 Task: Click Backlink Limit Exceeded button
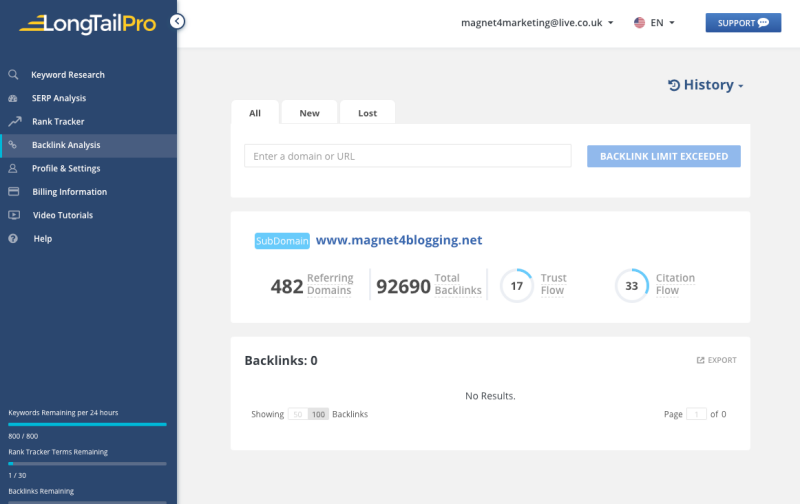(664, 156)
